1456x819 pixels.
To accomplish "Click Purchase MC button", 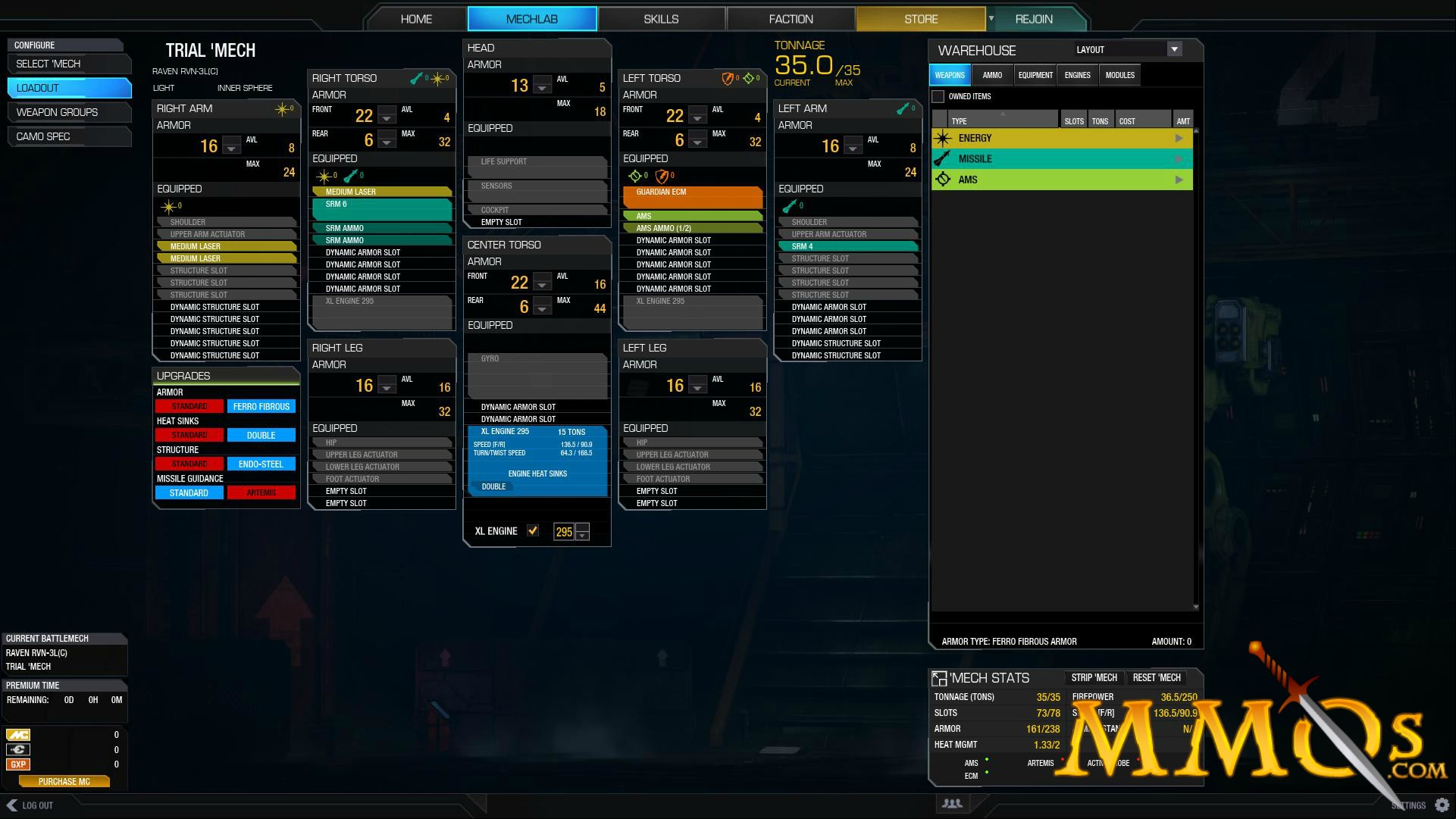I will [64, 782].
